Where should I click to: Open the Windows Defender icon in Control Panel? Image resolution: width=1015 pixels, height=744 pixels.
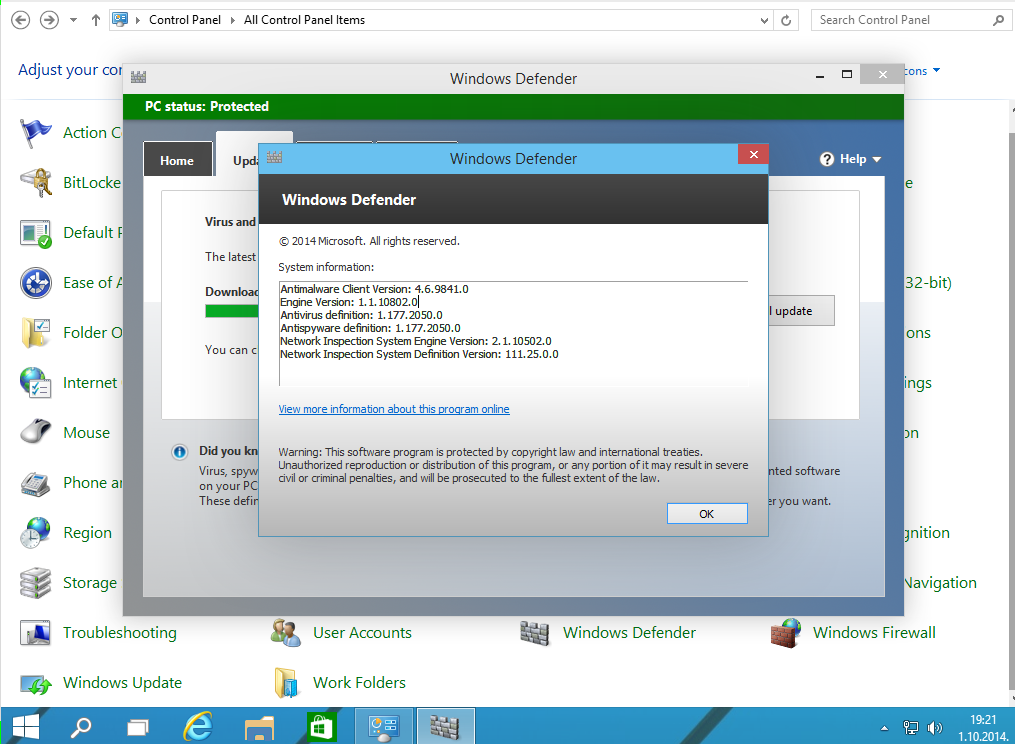click(x=535, y=633)
